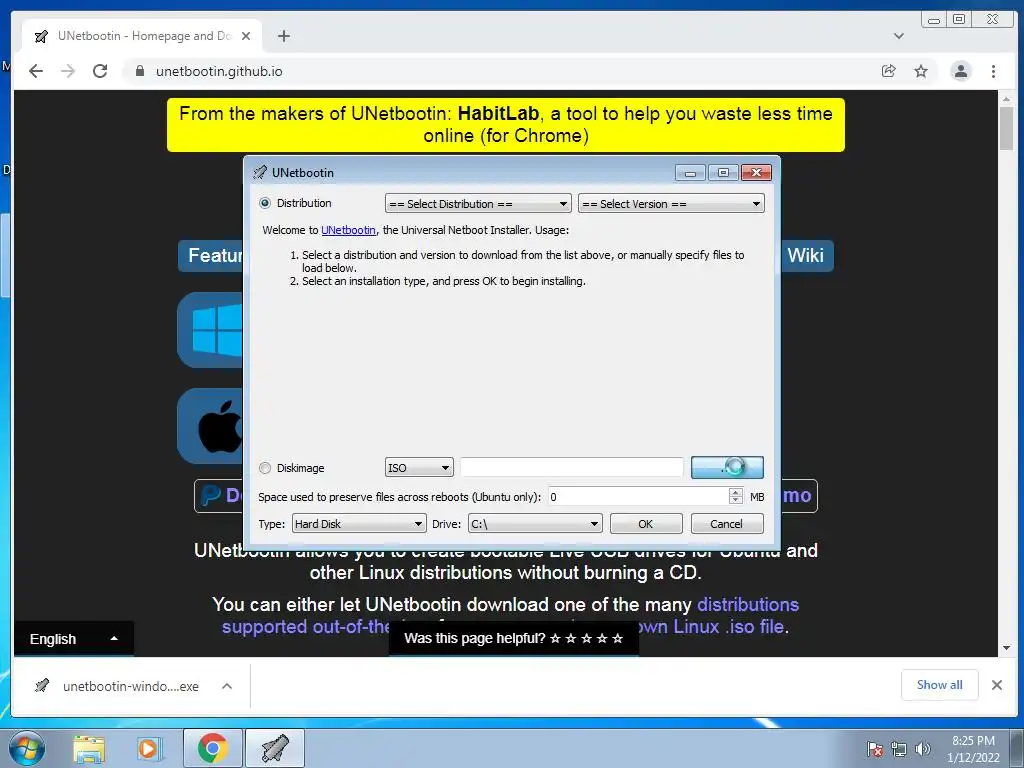
Task: Click the unetbootin.github.io address bar
Action: 219,71
